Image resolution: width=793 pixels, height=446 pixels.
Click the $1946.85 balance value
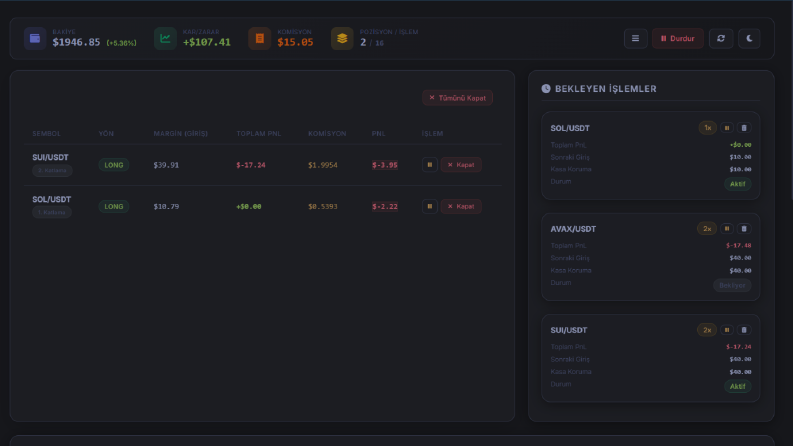[x=76, y=42]
